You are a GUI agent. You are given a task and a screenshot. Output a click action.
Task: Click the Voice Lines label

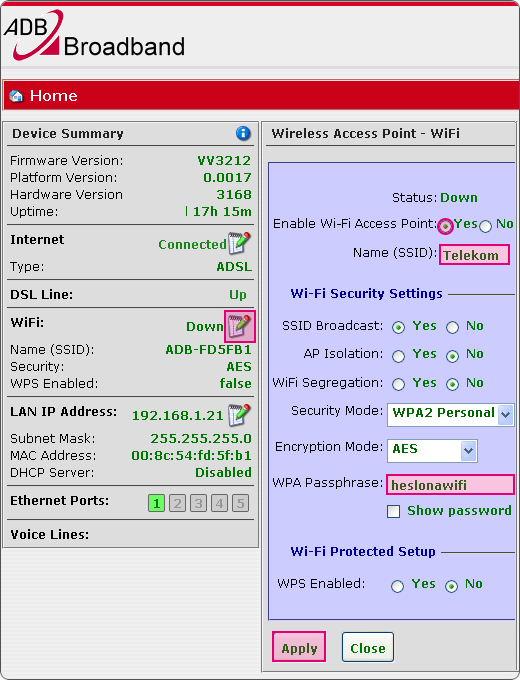[x=49, y=535]
